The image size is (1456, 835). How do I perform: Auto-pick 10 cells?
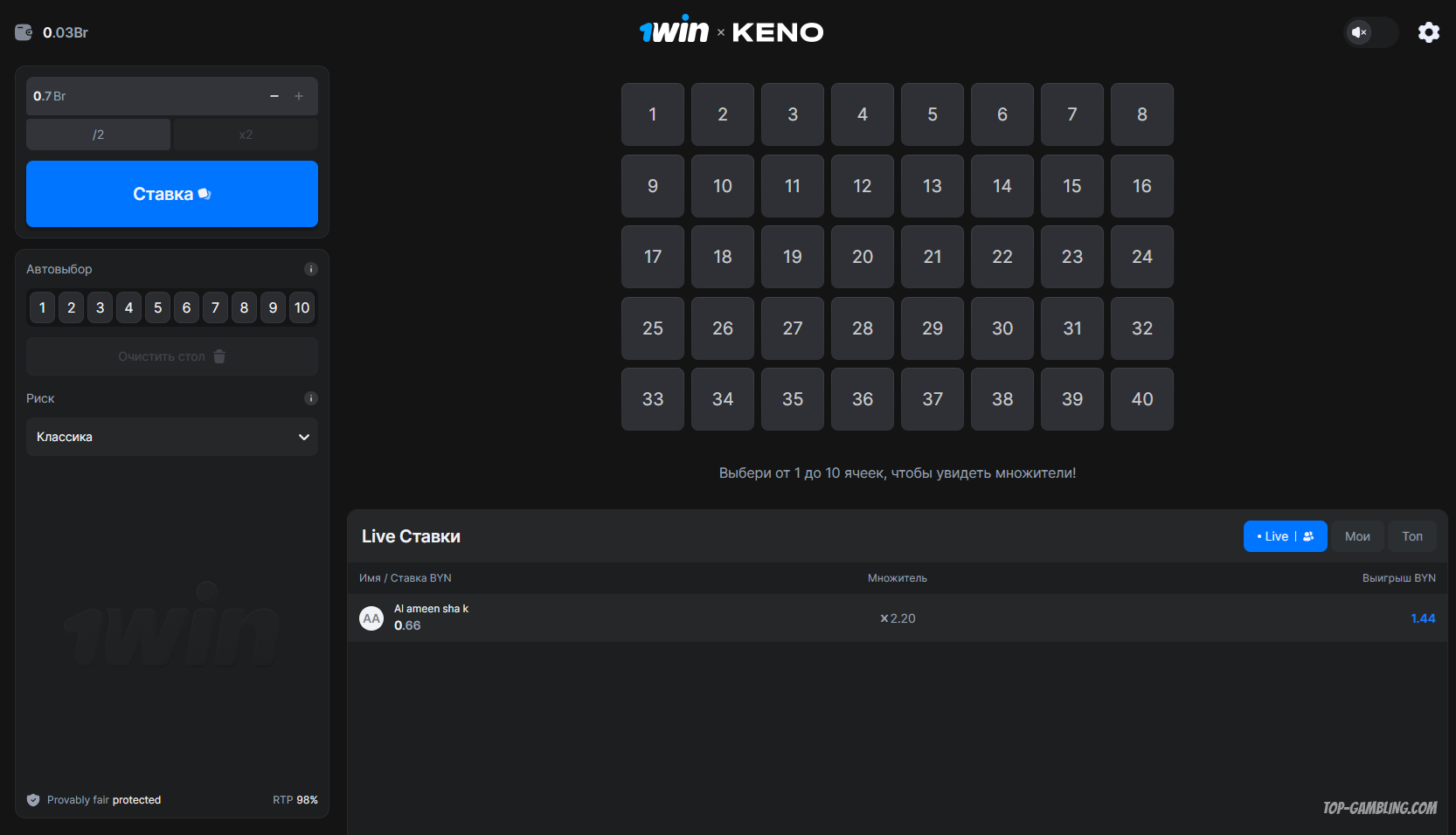[302, 307]
